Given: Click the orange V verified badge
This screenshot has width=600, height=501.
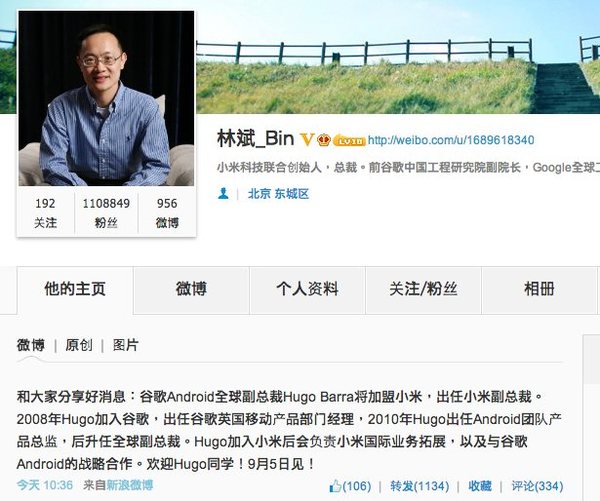Looking at the screenshot, I should pos(307,140).
